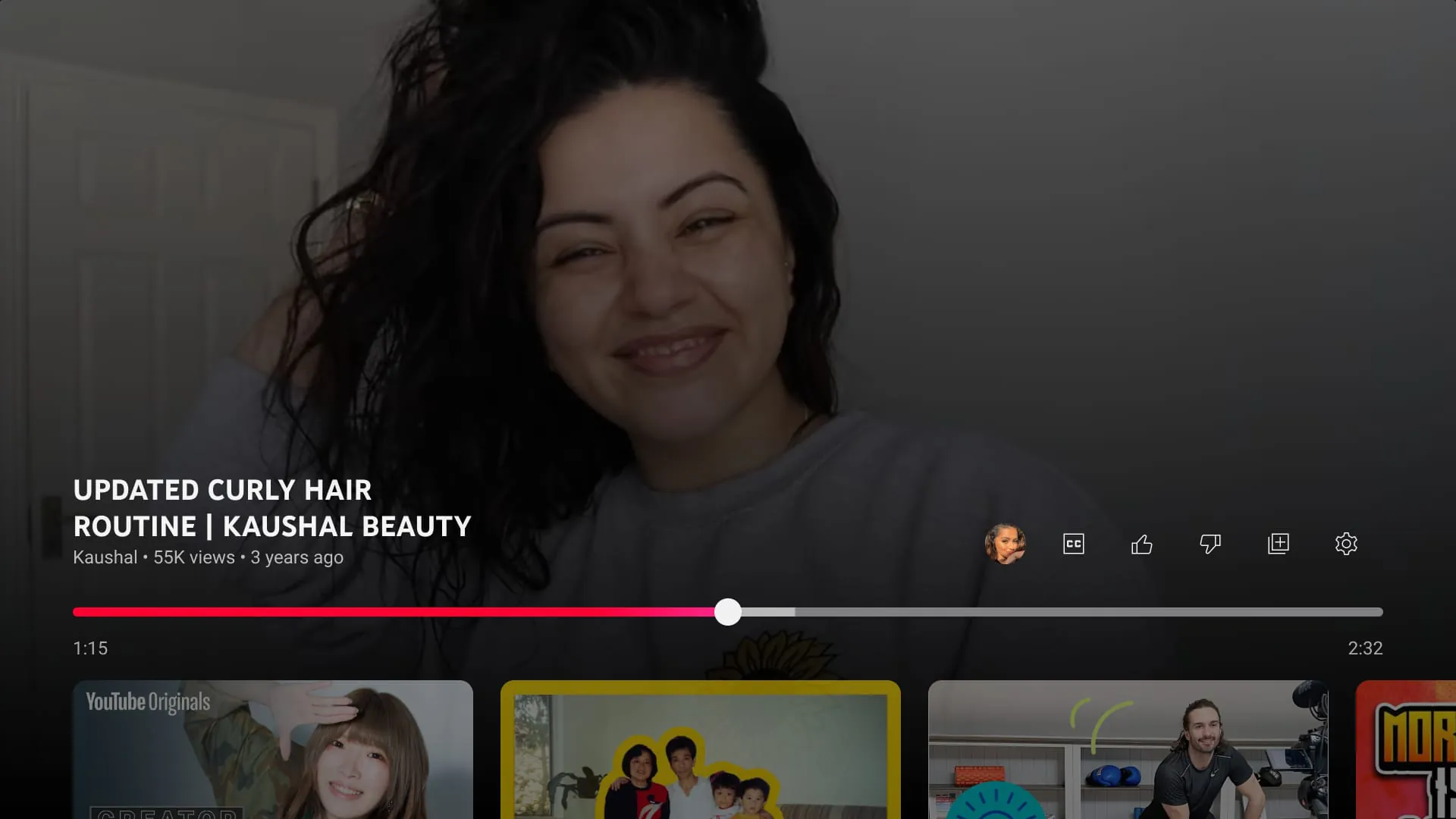Viewport: 1456px width, 819px height.
Task: Open the Kaushal channel via the avatar
Action: (1005, 544)
